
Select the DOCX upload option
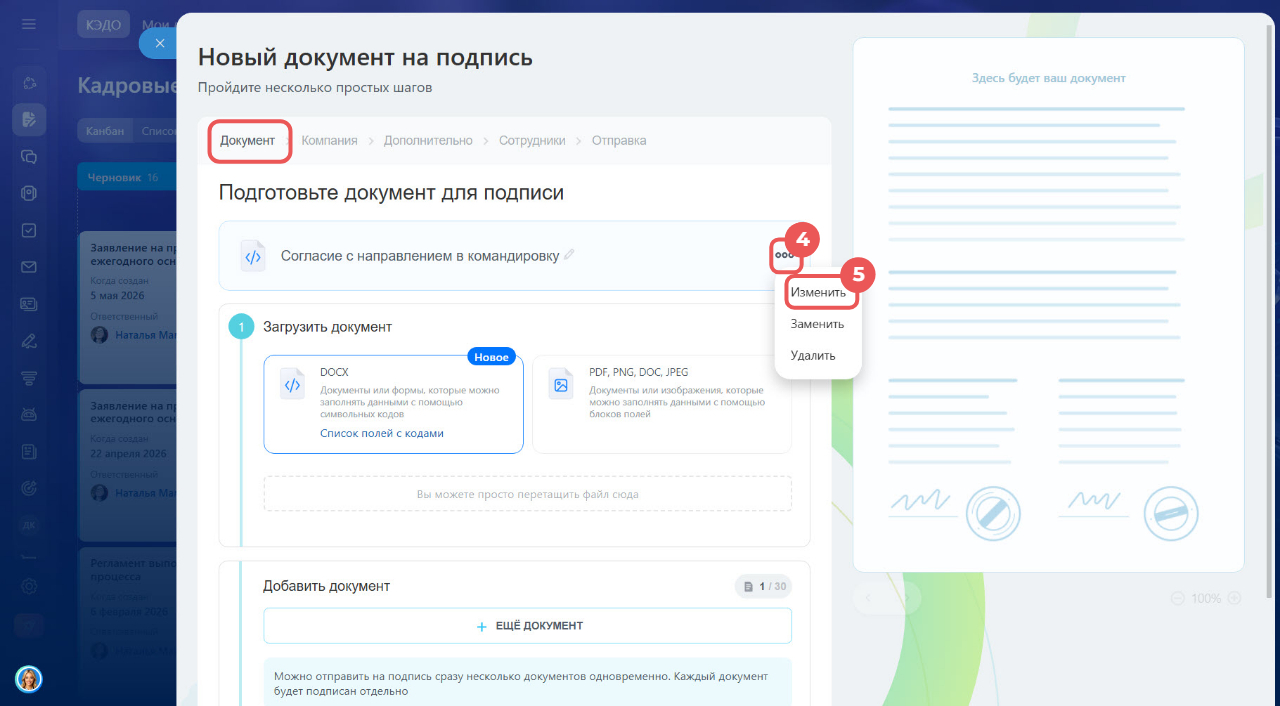(393, 404)
